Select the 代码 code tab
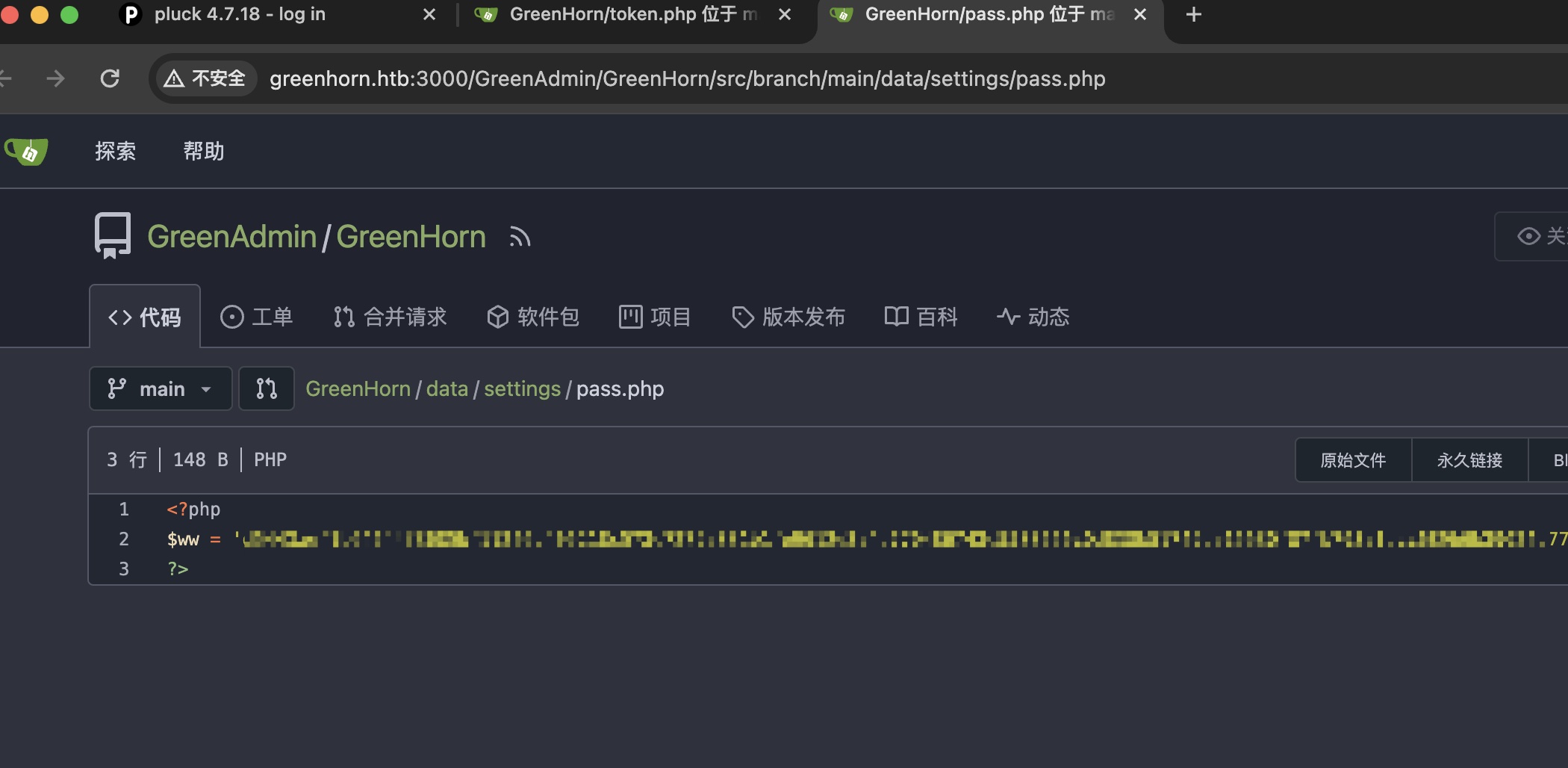 click(x=145, y=317)
